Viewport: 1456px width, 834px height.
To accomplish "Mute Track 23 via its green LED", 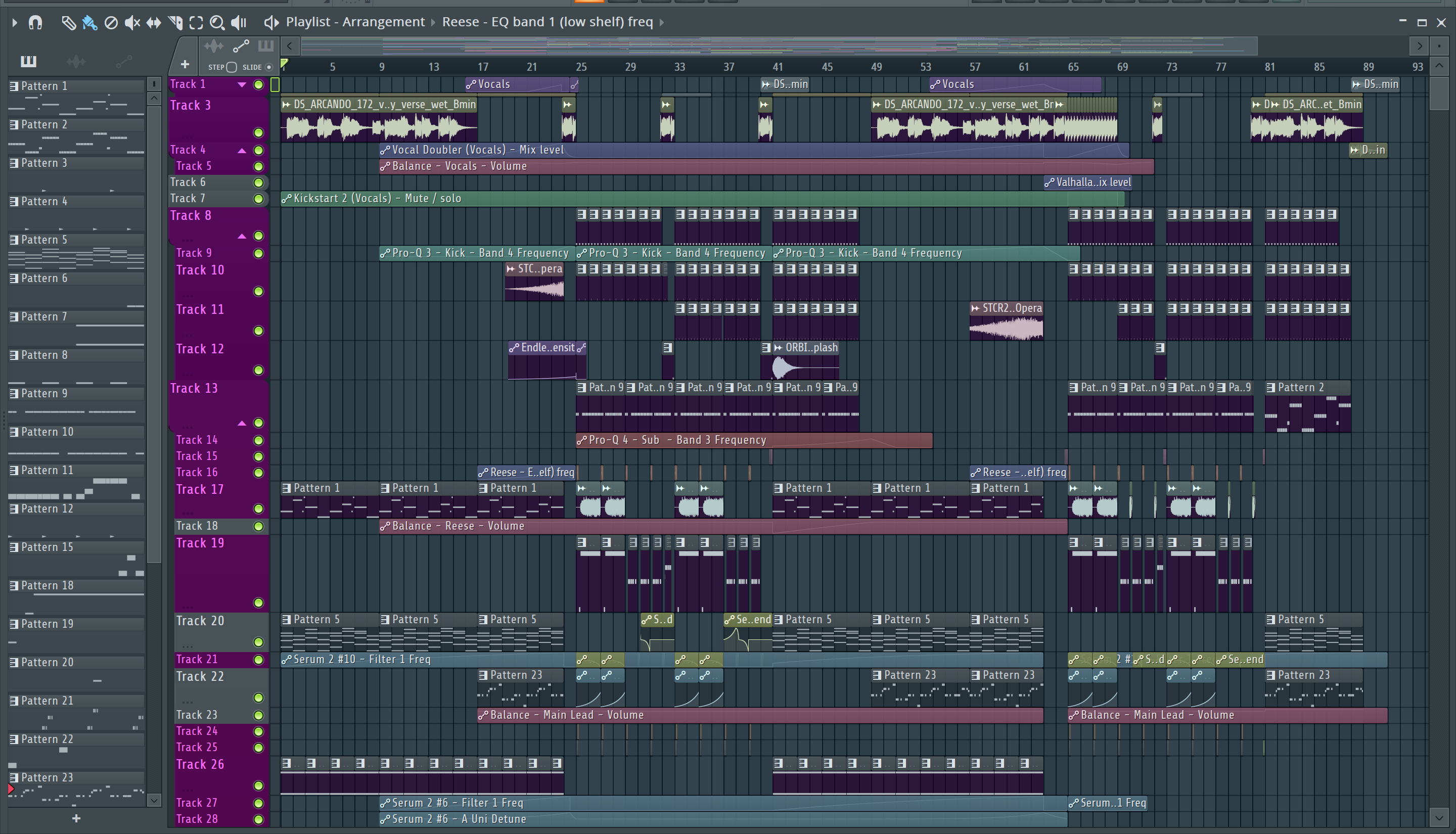I will (x=258, y=715).
